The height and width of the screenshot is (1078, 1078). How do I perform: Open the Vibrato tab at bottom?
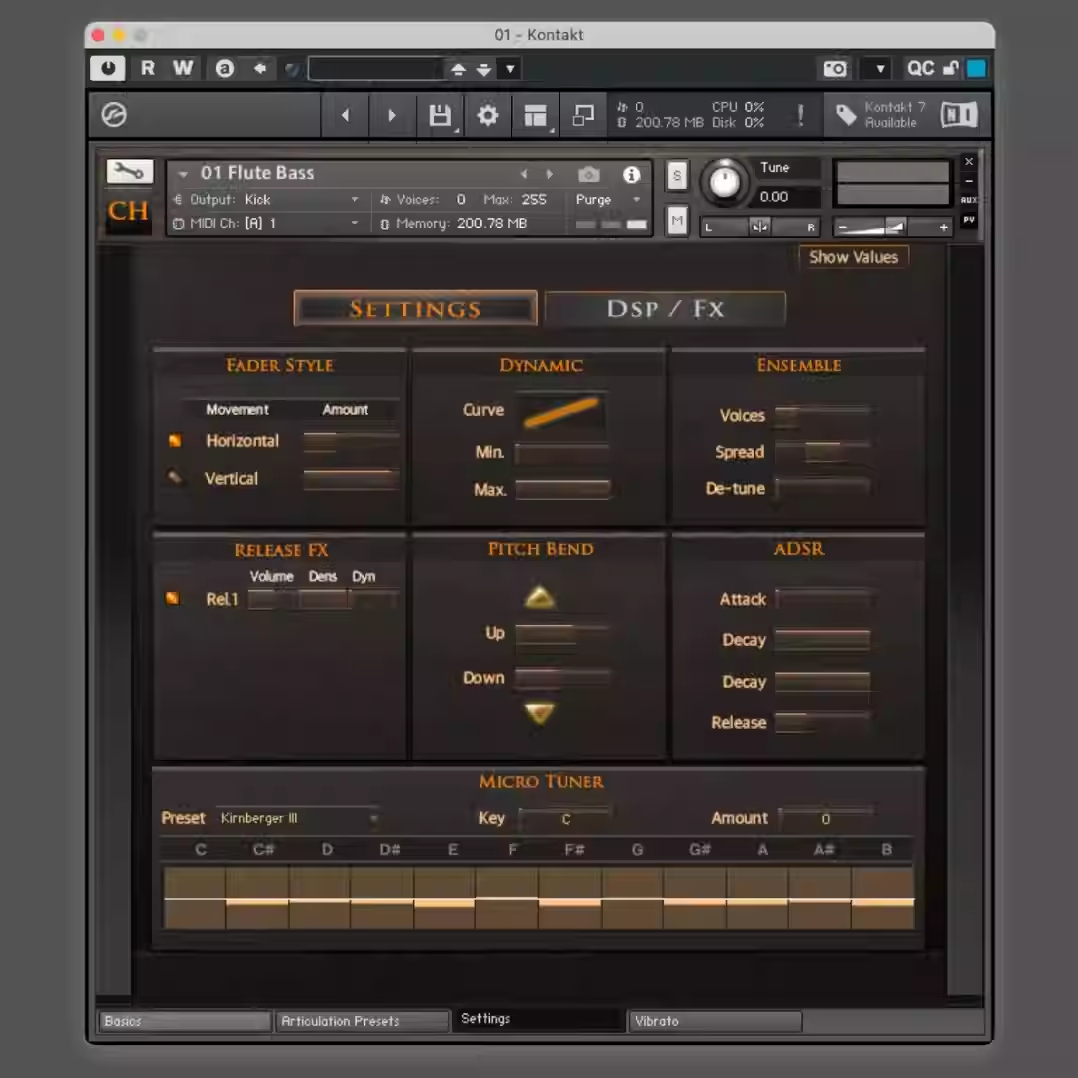tap(715, 1021)
